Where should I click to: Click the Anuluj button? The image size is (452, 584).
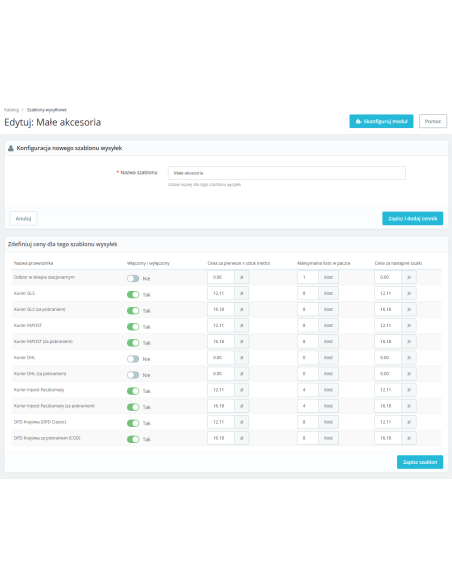tap(23, 218)
